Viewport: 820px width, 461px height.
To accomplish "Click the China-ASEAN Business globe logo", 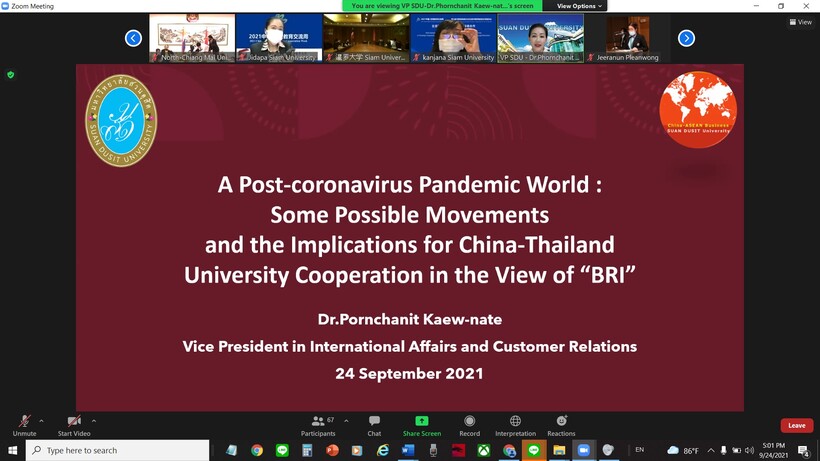I will click(x=698, y=109).
